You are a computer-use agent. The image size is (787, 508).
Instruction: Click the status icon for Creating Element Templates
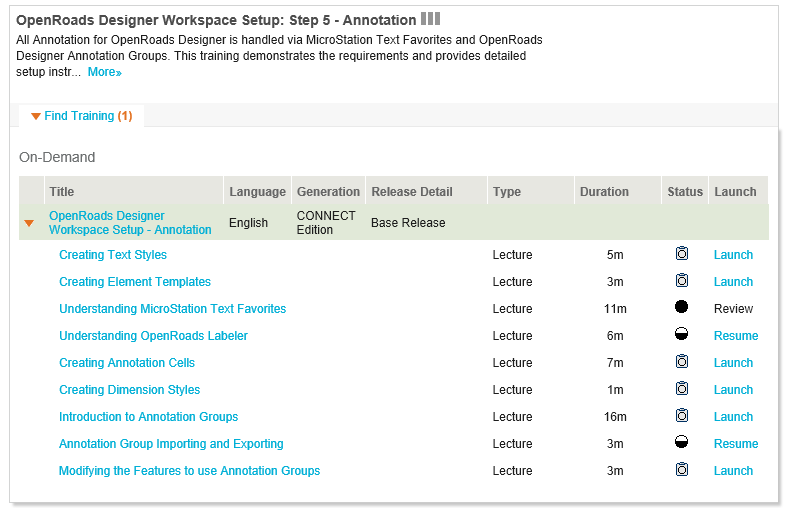pos(682,281)
